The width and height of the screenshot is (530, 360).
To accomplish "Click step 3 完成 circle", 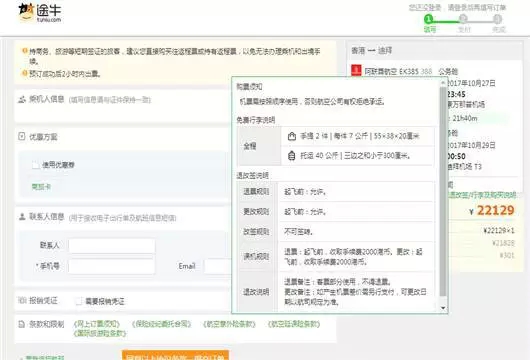I will (498, 19).
